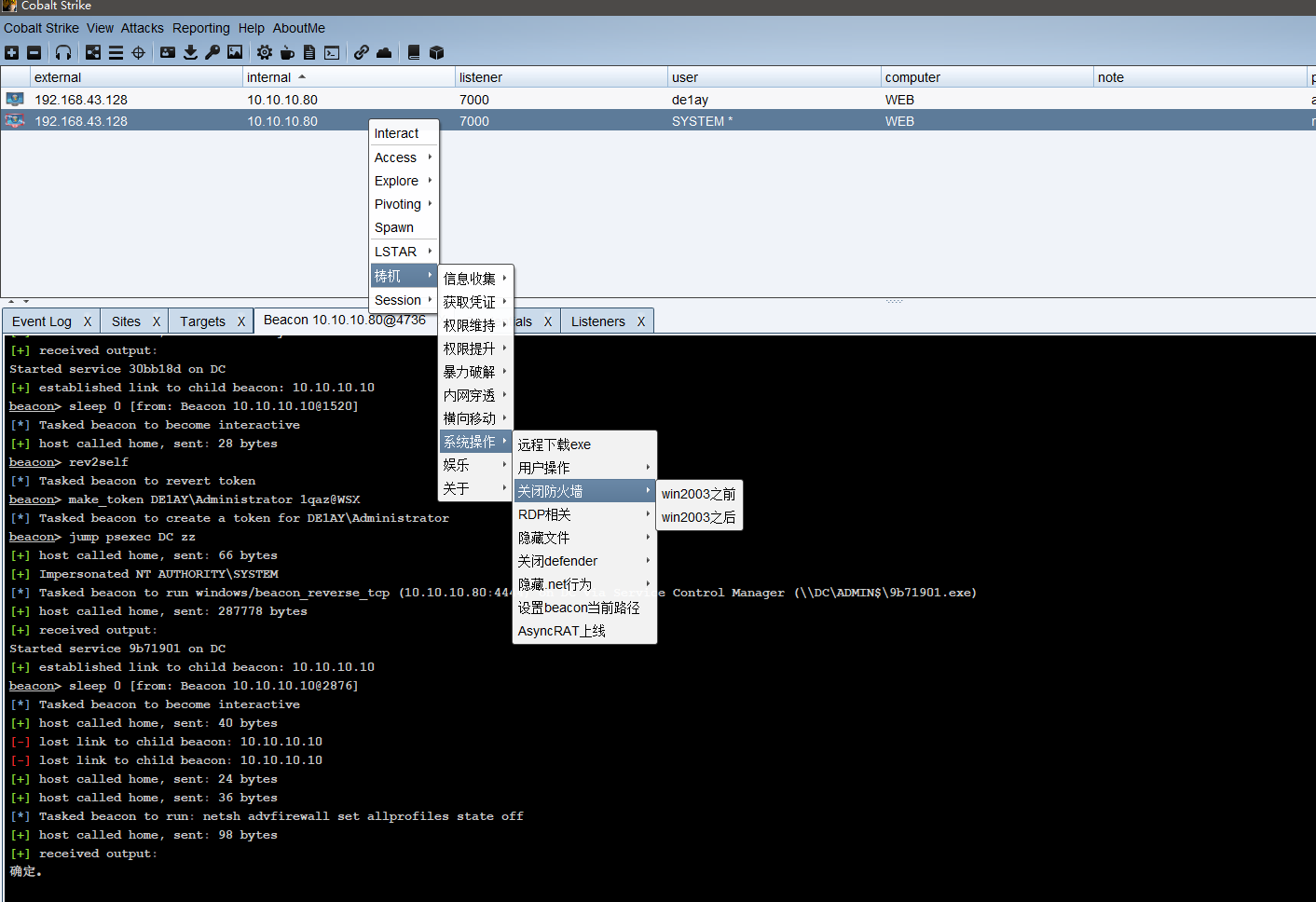
Task: Click the de1ay session computer icon
Action: [x=14, y=99]
